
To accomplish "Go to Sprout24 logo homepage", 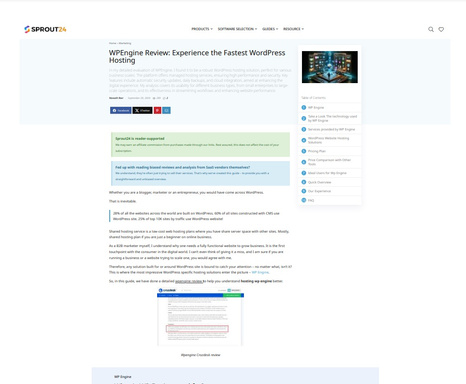I will 45,29.
